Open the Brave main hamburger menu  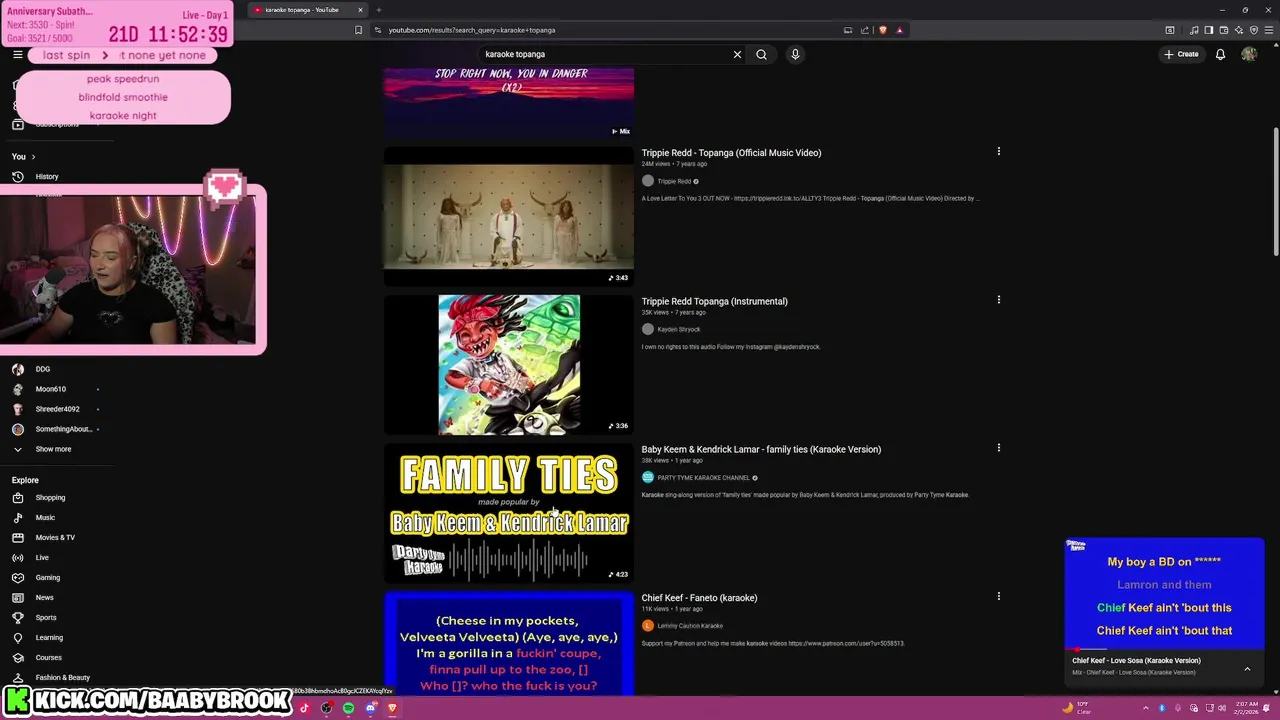point(1268,30)
